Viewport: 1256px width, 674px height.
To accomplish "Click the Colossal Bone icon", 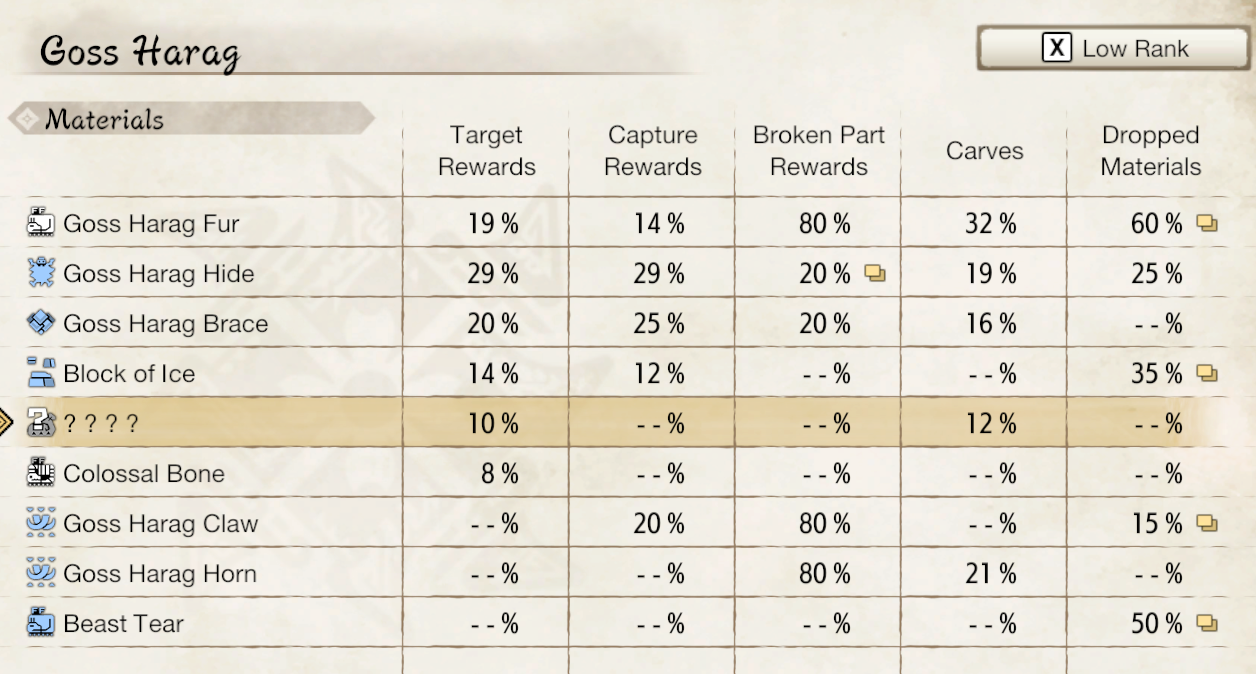I will click(40, 473).
